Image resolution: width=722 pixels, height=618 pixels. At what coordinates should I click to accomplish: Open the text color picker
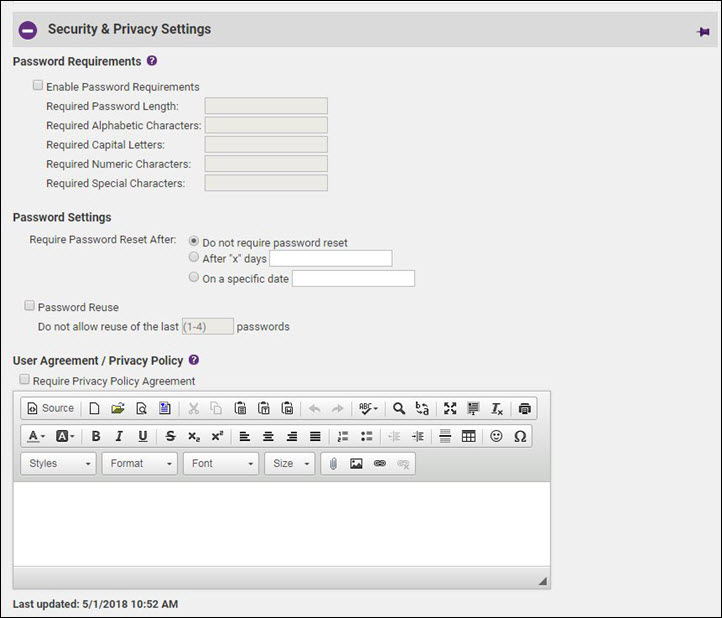[x=36, y=436]
